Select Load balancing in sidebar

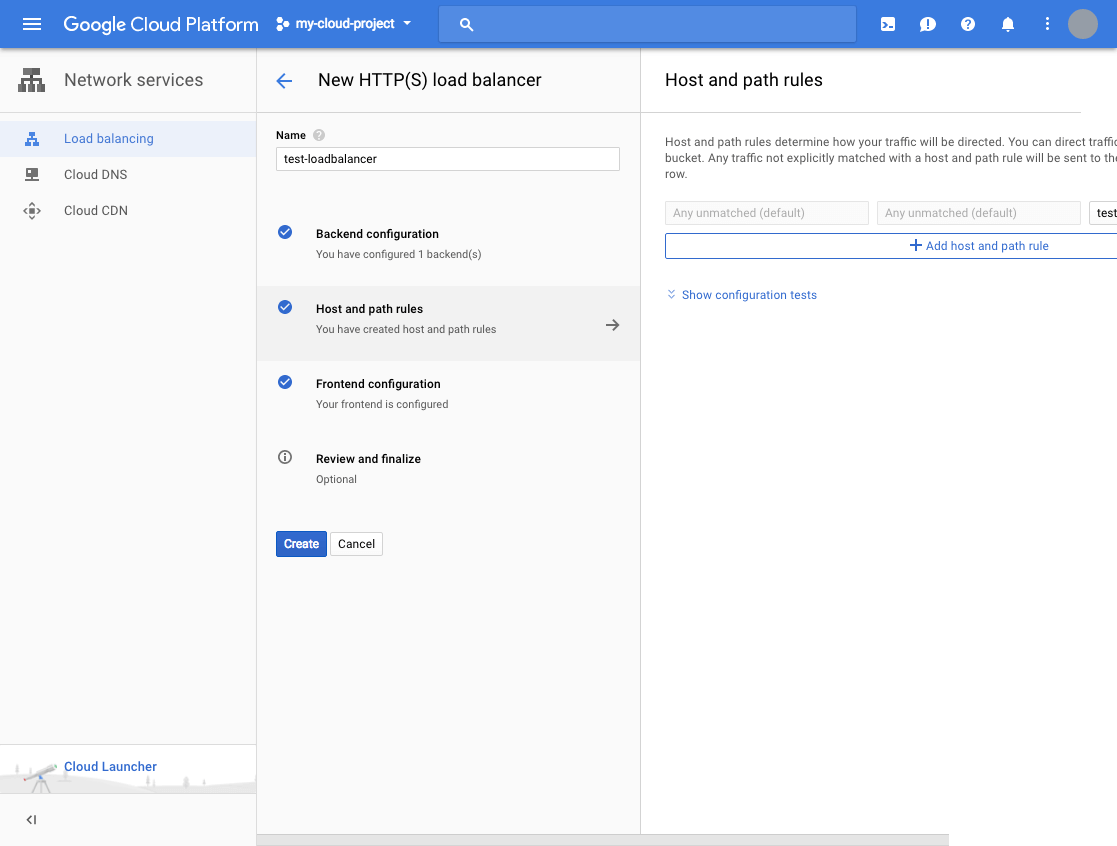coord(128,139)
